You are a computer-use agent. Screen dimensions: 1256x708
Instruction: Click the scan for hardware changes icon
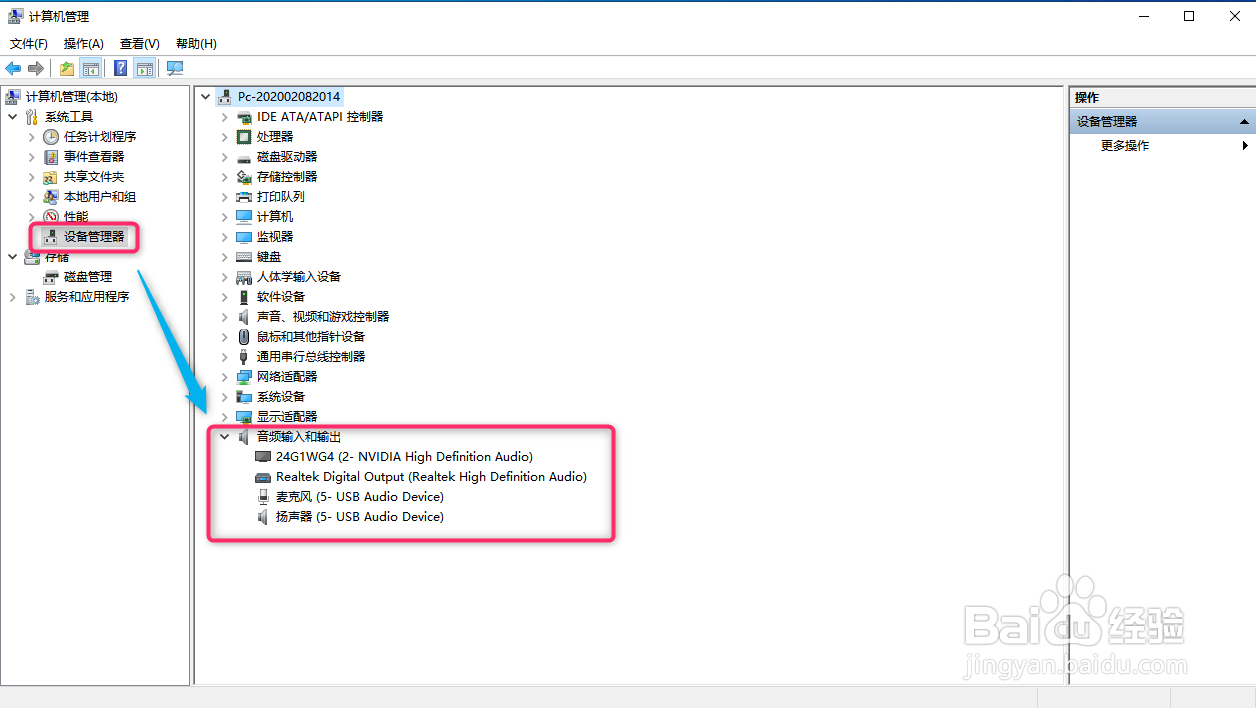(x=174, y=67)
